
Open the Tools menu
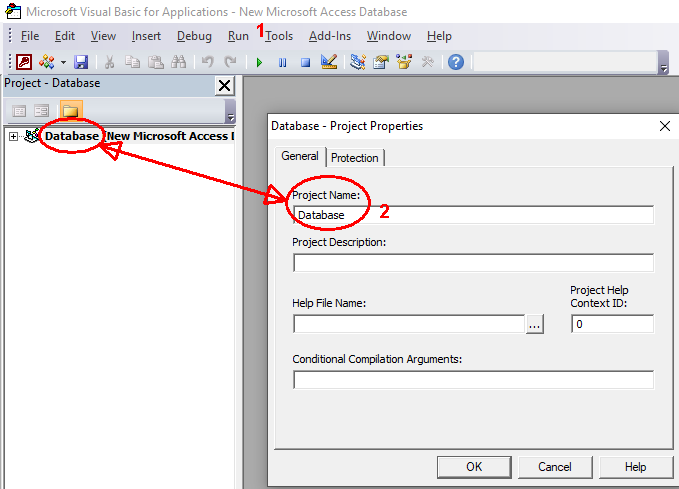click(x=279, y=36)
